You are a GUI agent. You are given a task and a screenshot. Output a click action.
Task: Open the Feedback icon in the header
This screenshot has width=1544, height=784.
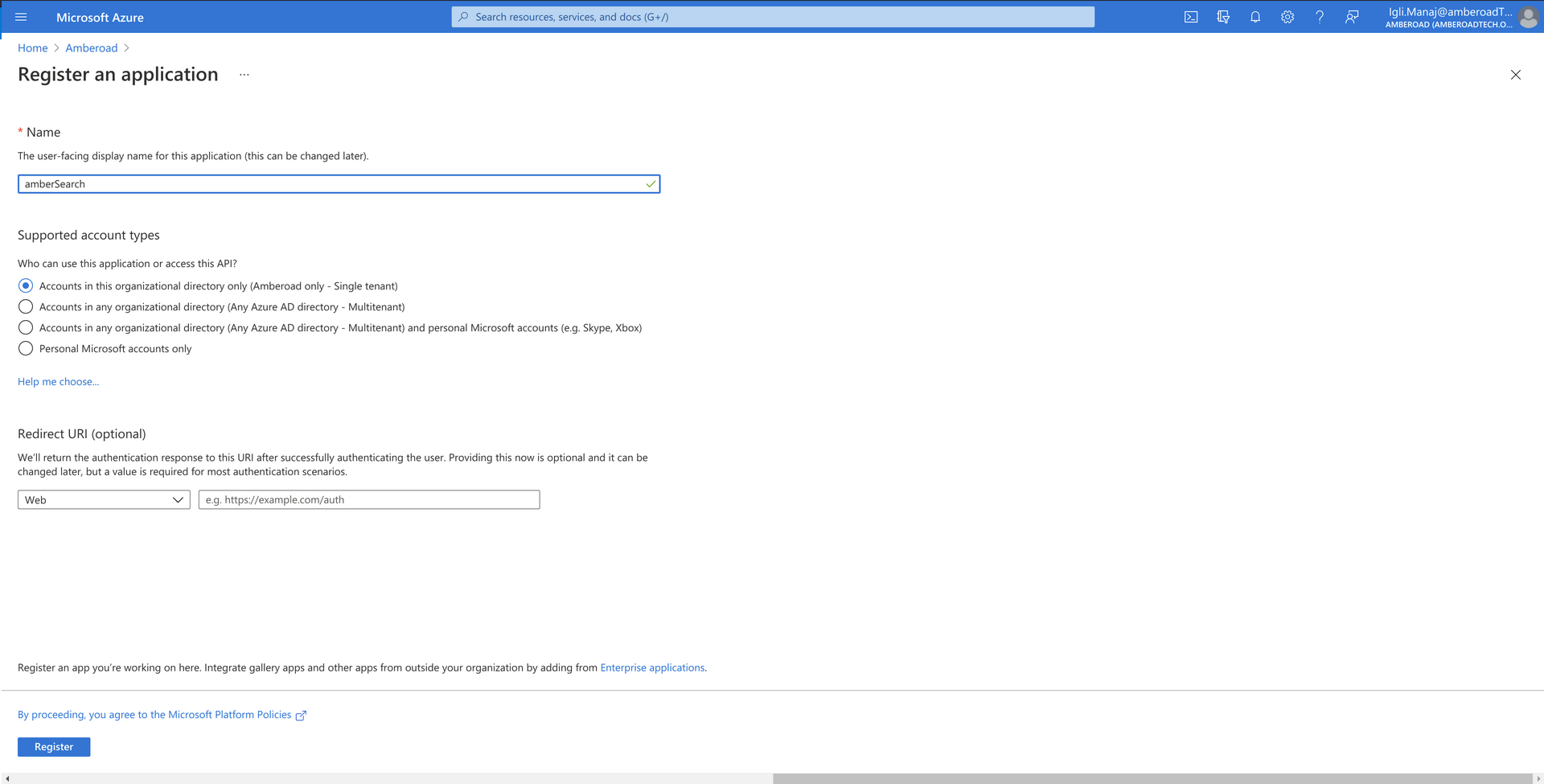tap(1352, 17)
